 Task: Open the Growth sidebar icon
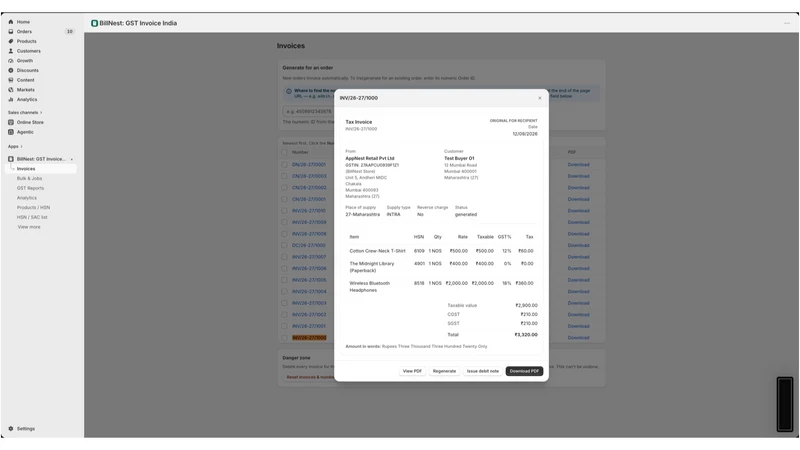[x=11, y=61]
